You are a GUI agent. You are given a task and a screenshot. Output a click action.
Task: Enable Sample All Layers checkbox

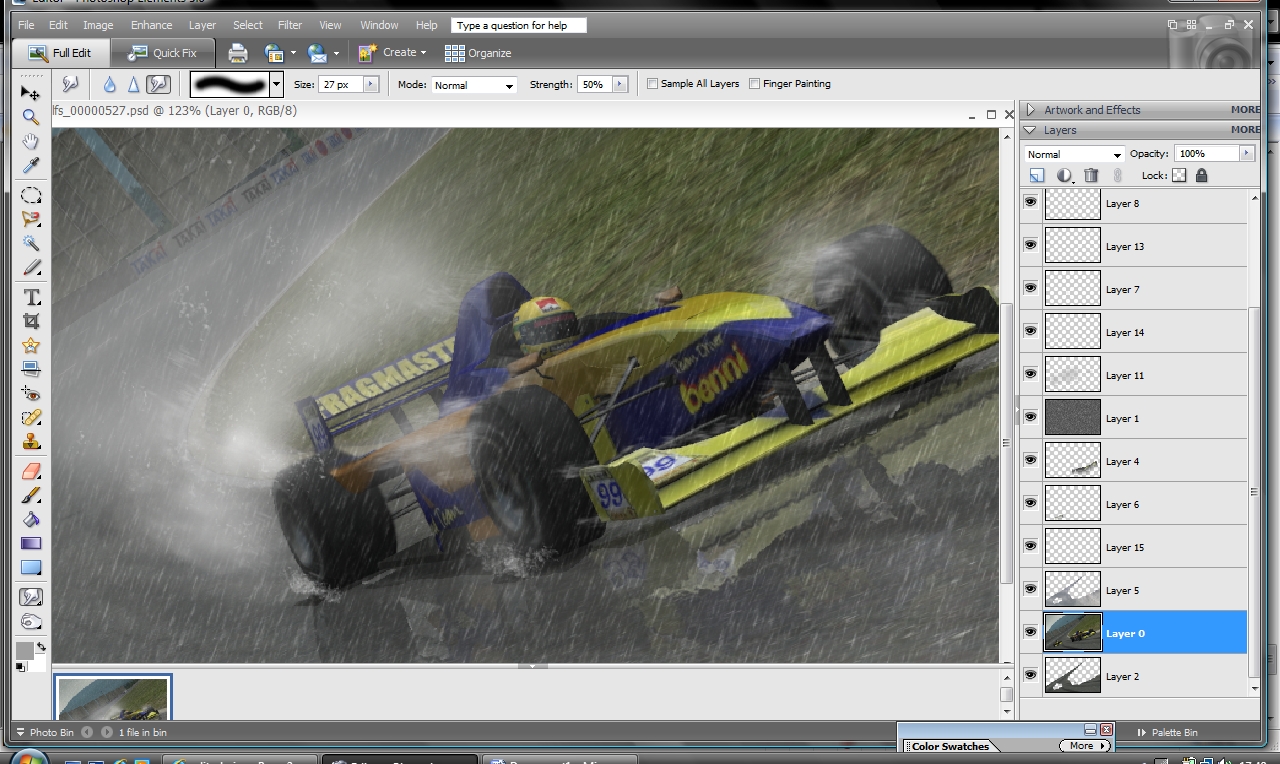pyautogui.click(x=652, y=84)
